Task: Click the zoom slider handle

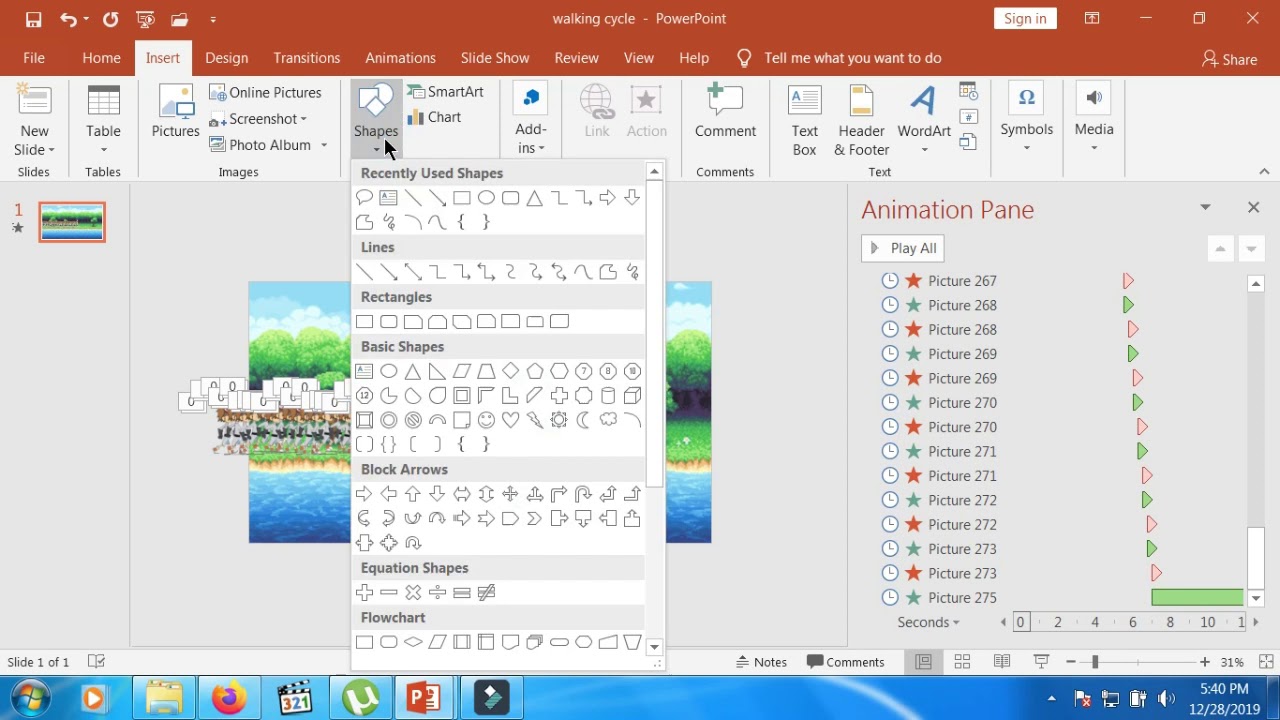Action: (x=1095, y=662)
